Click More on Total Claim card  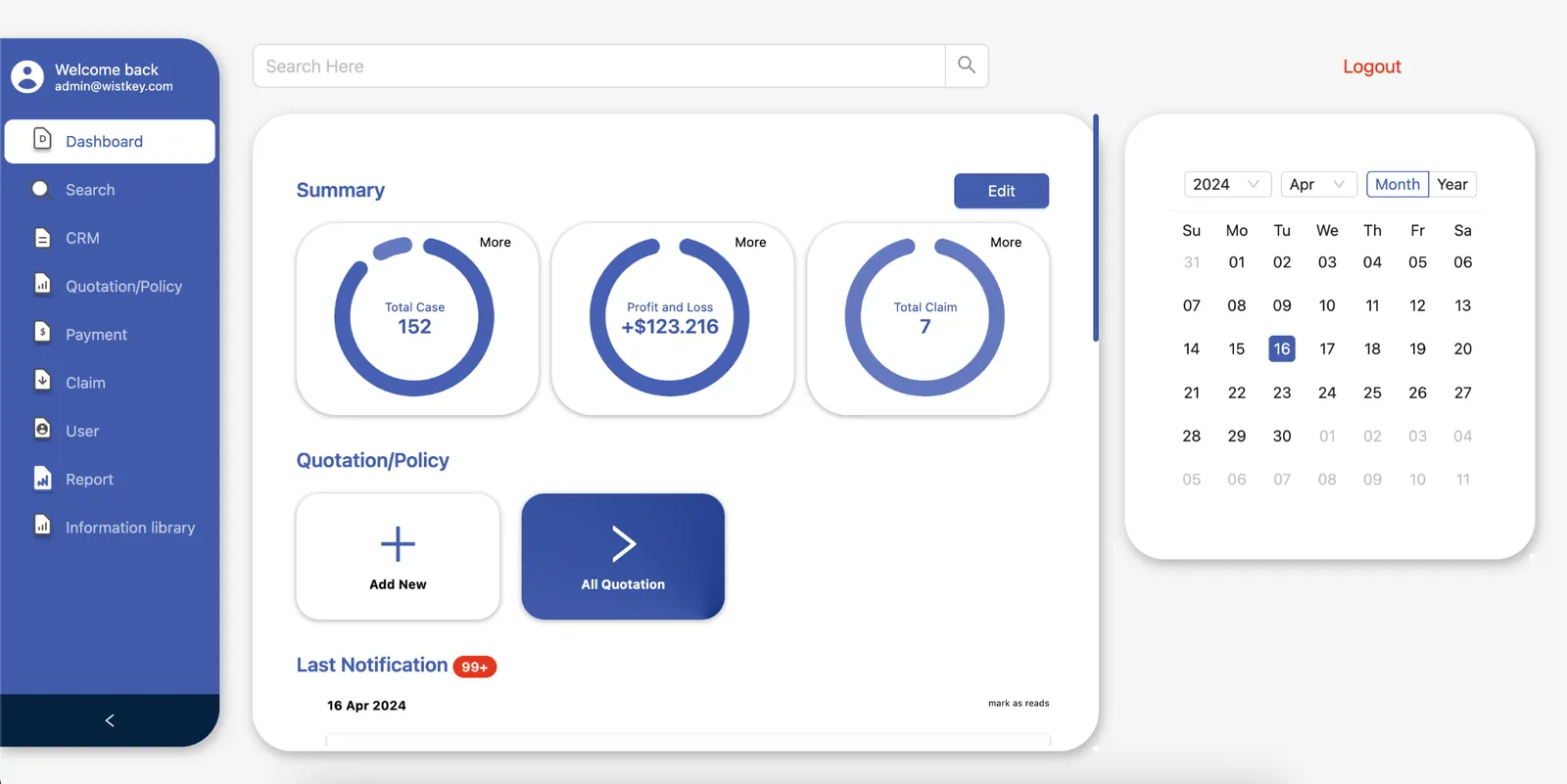[x=1006, y=242]
